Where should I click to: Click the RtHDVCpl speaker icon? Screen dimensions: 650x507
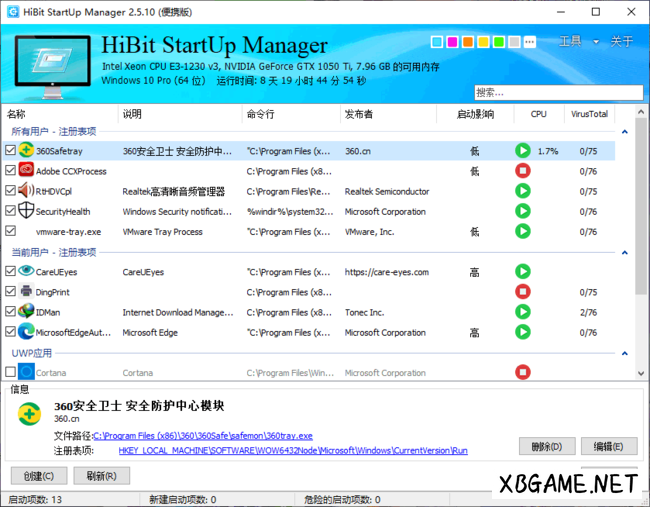26,191
